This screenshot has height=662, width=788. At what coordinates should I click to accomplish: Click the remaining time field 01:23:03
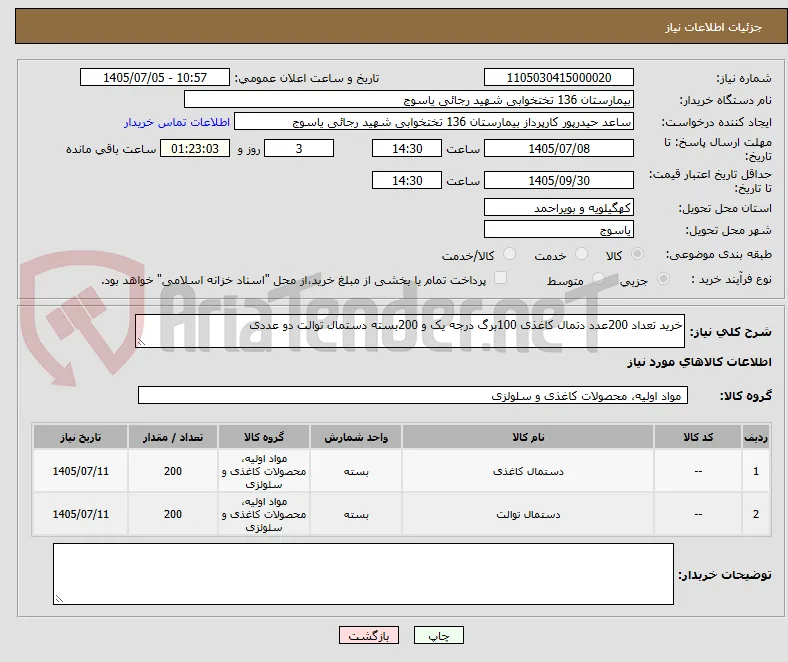[x=195, y=148]
